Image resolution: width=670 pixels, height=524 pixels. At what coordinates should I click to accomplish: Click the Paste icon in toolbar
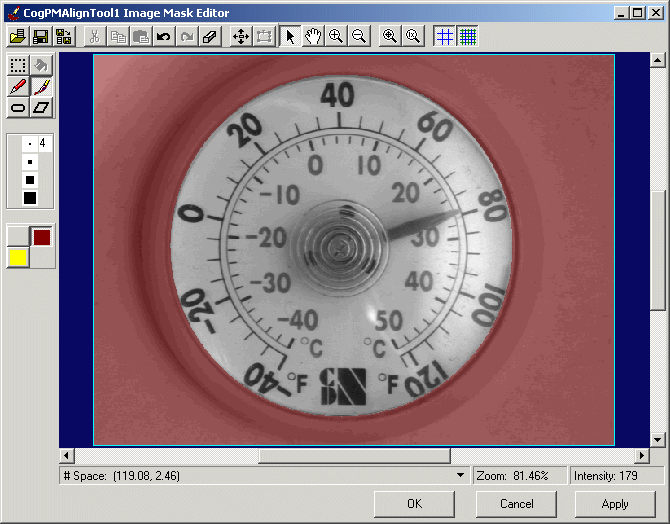141,36
